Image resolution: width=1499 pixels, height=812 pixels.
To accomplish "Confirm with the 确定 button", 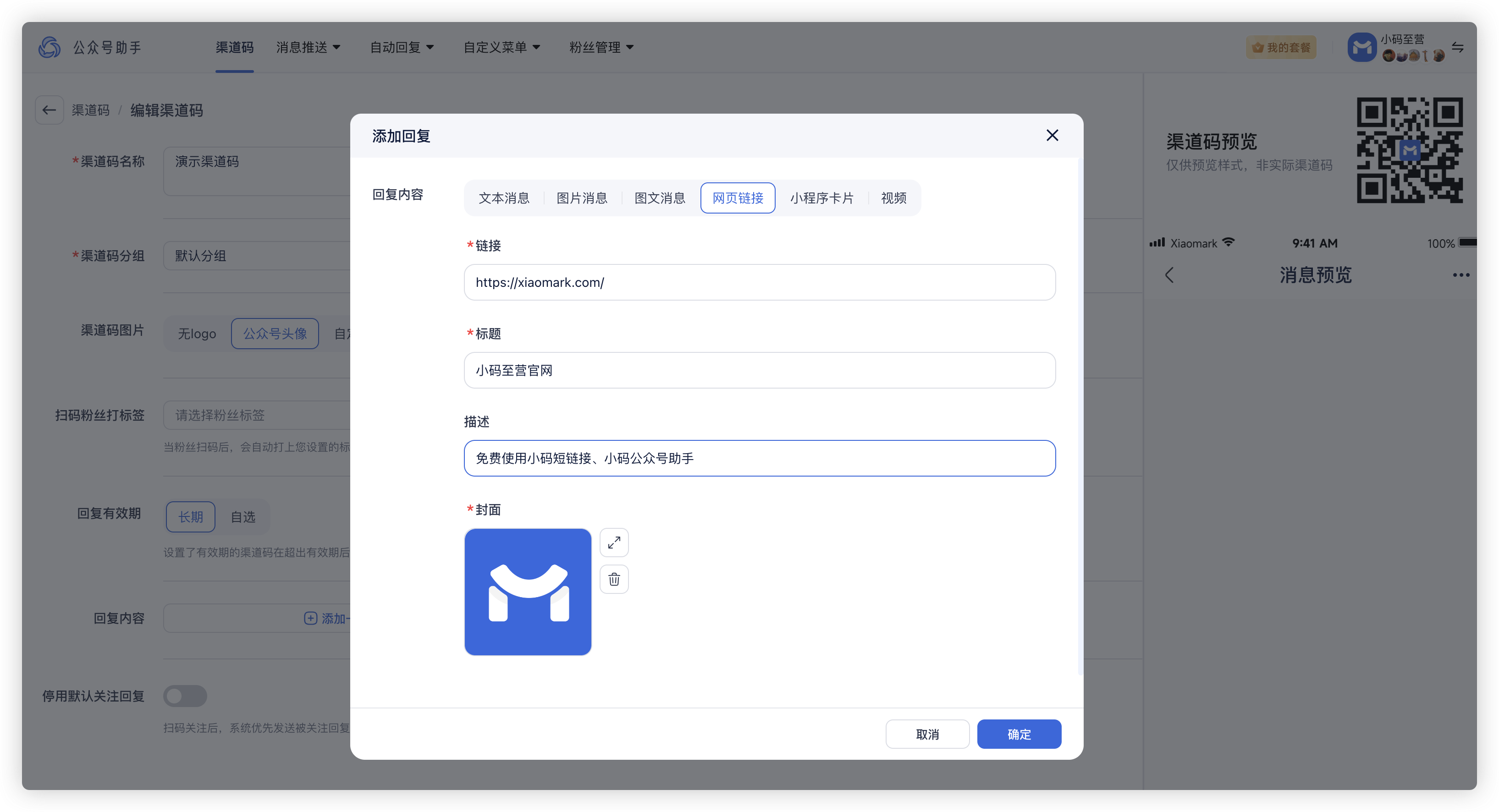I will tap(1019, 734).
